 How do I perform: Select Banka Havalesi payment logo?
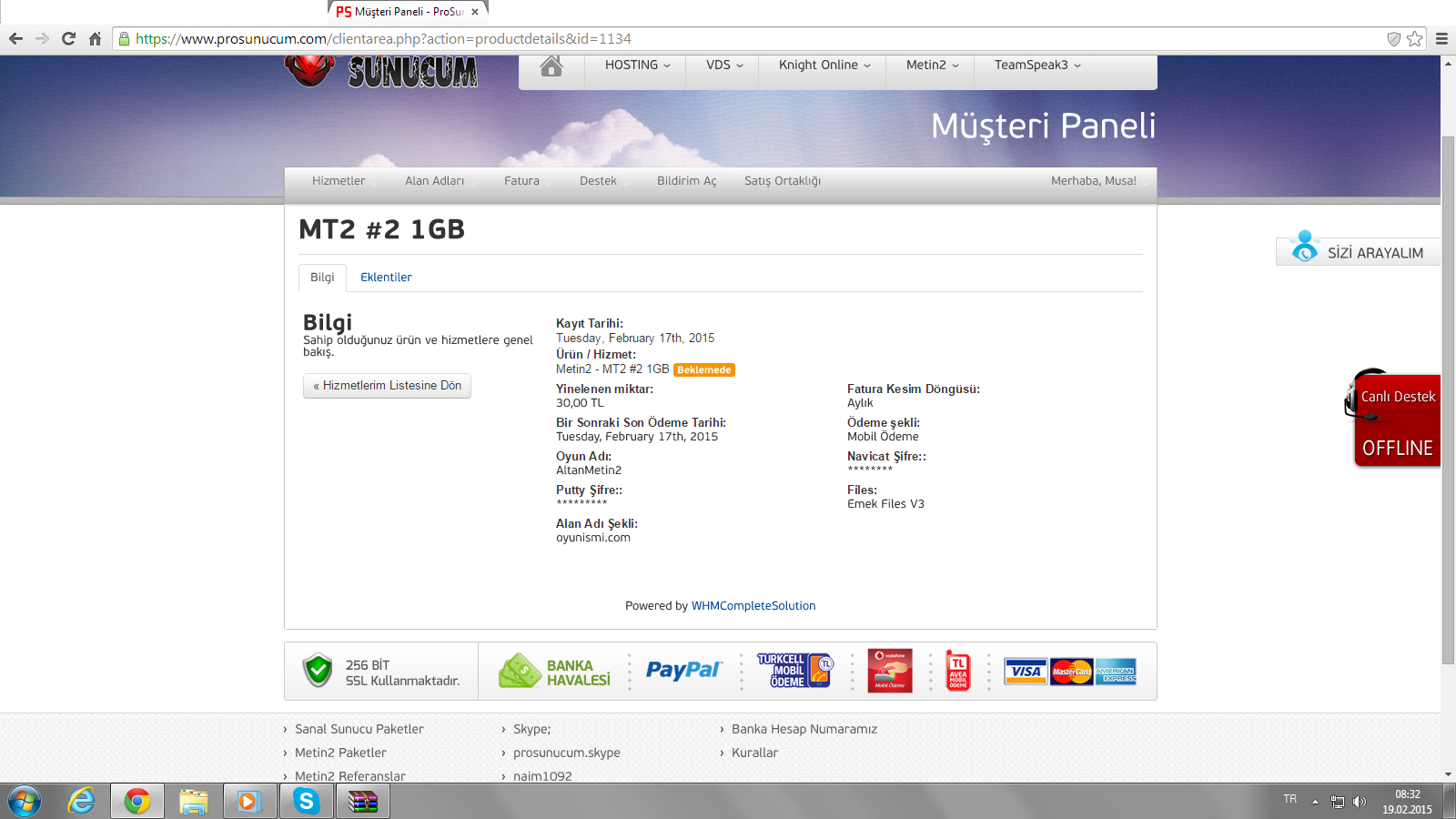pos(554,672)
